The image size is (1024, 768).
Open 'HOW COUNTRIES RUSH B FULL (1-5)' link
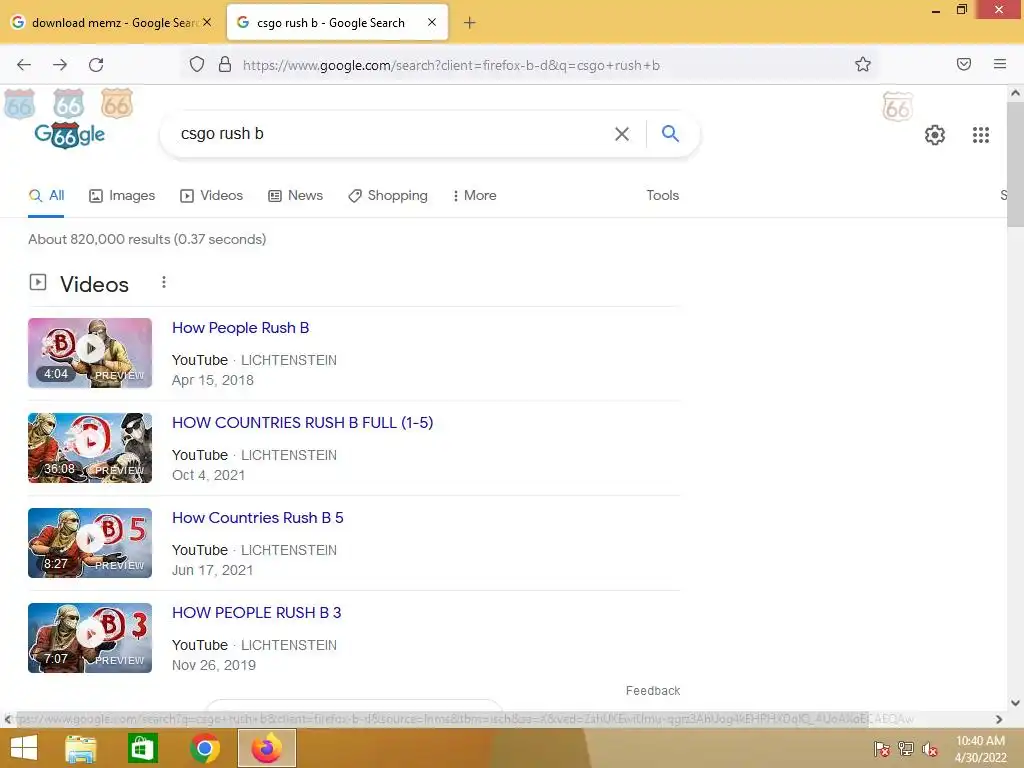click(x=302, y=423)
